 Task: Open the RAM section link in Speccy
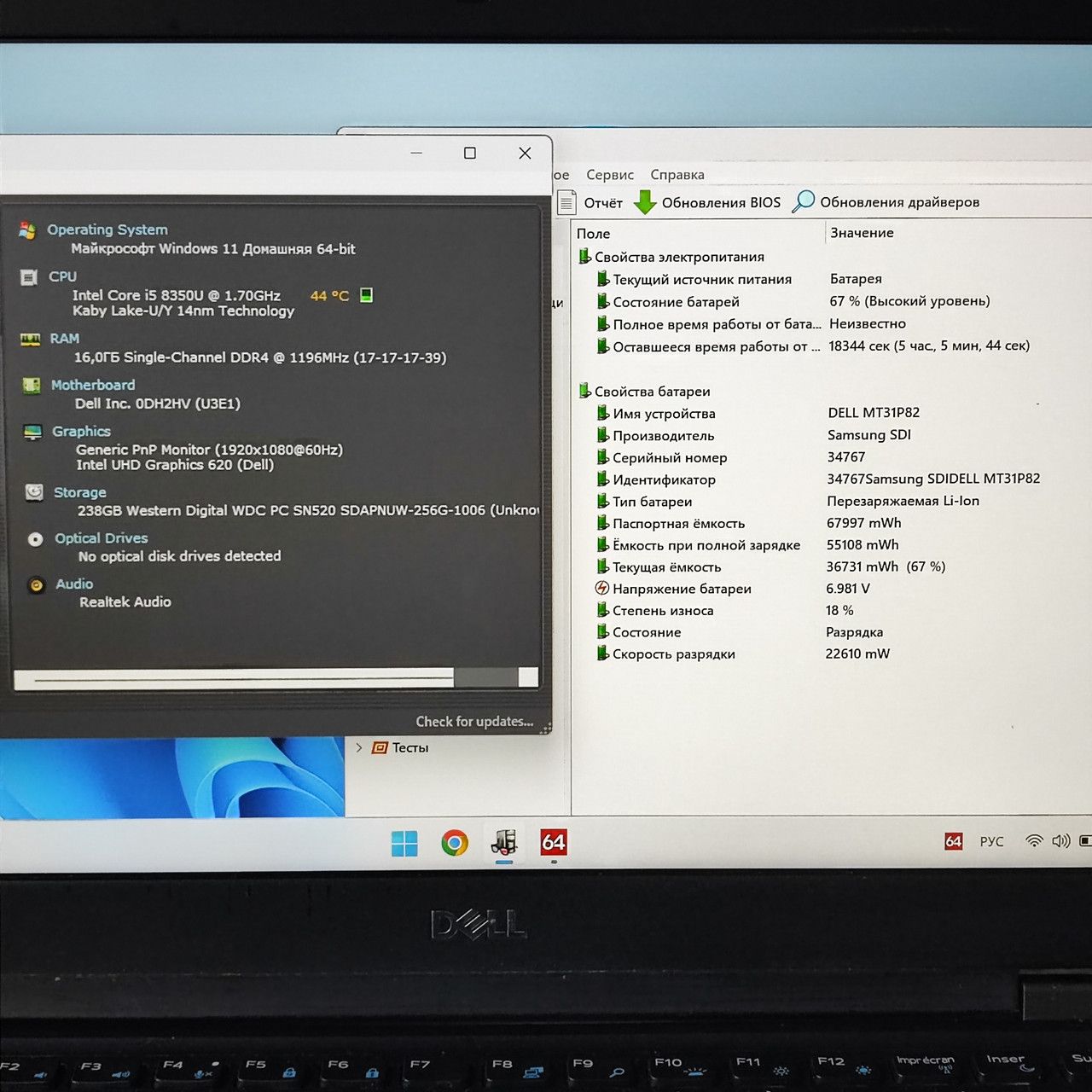pyautogui.click(x=64, y=339)
